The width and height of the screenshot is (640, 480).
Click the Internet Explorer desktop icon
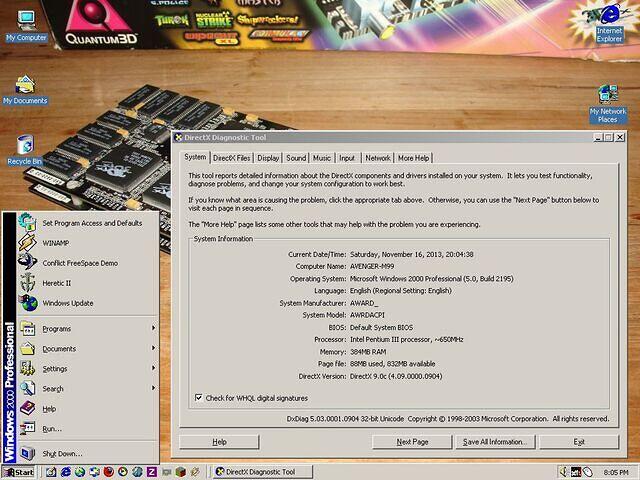(609, 24)
